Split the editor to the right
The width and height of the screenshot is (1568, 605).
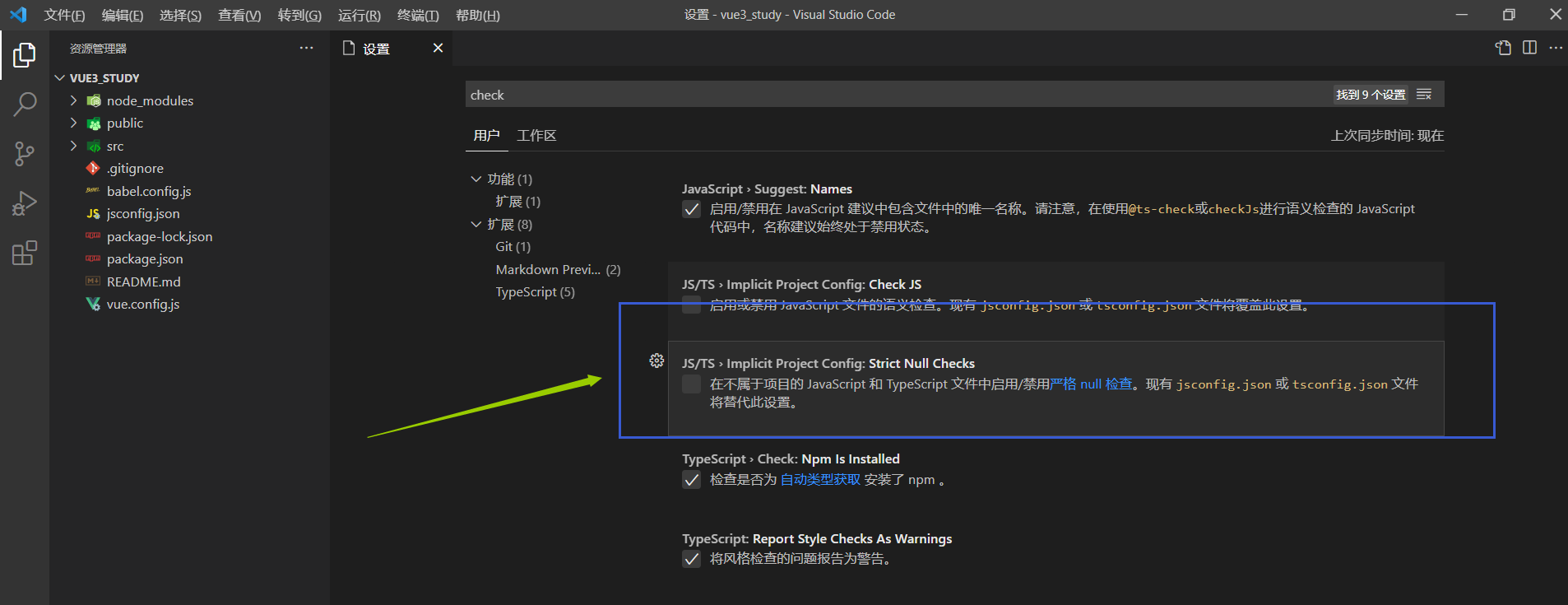(x=1529, y=48)
